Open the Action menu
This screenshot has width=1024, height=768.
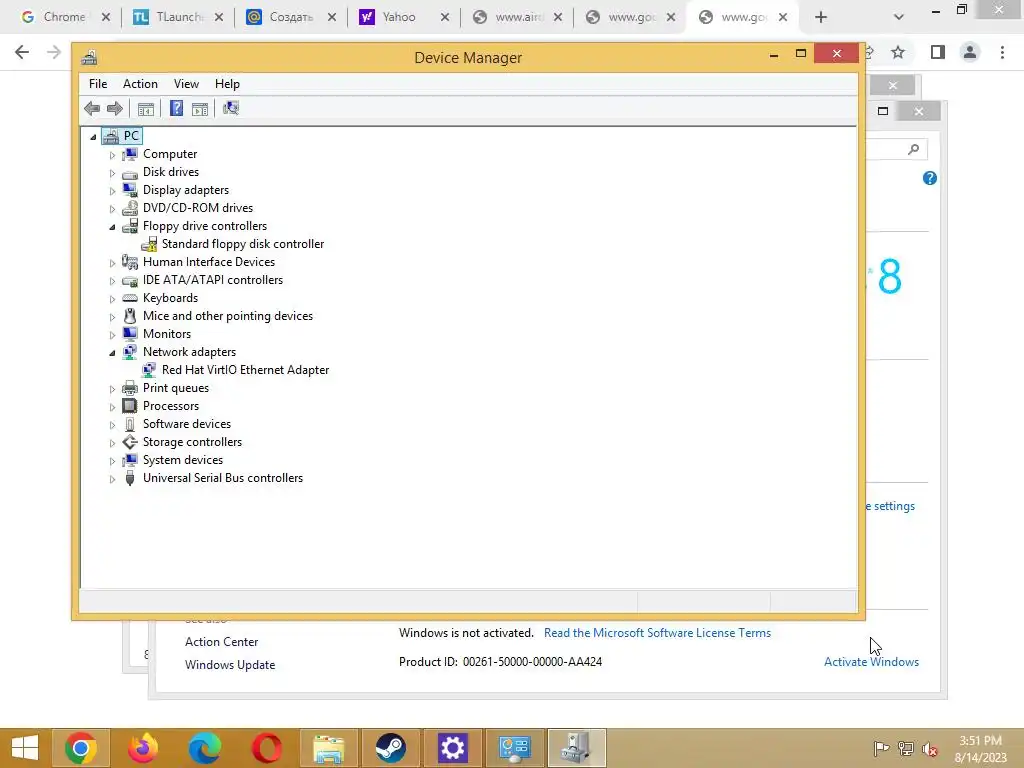coord(140,84)
